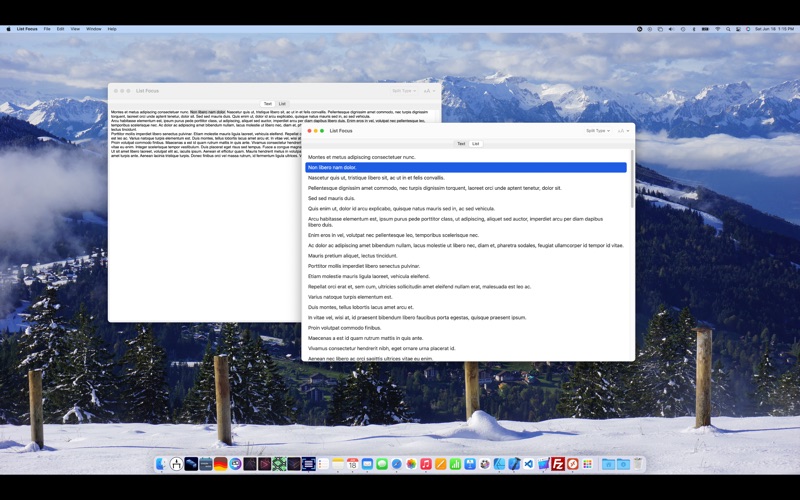Image resolution: width=800 pixels, height=500 pixels.
Task: Click the front window's vertical scrollbar
Action: (632, 179)
